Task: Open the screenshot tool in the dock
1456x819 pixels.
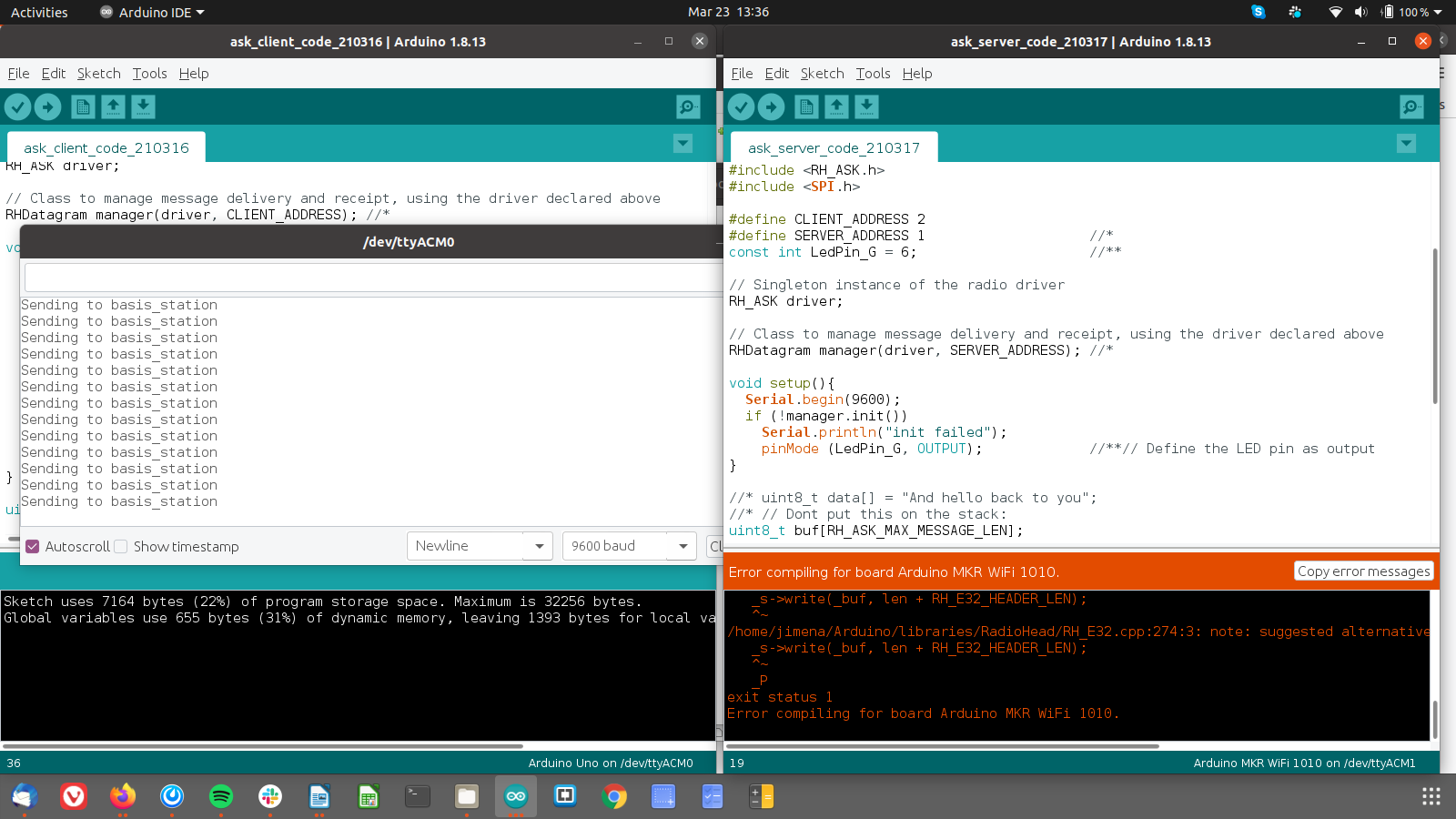Action: pyautogui.click(x=663, y=797)
